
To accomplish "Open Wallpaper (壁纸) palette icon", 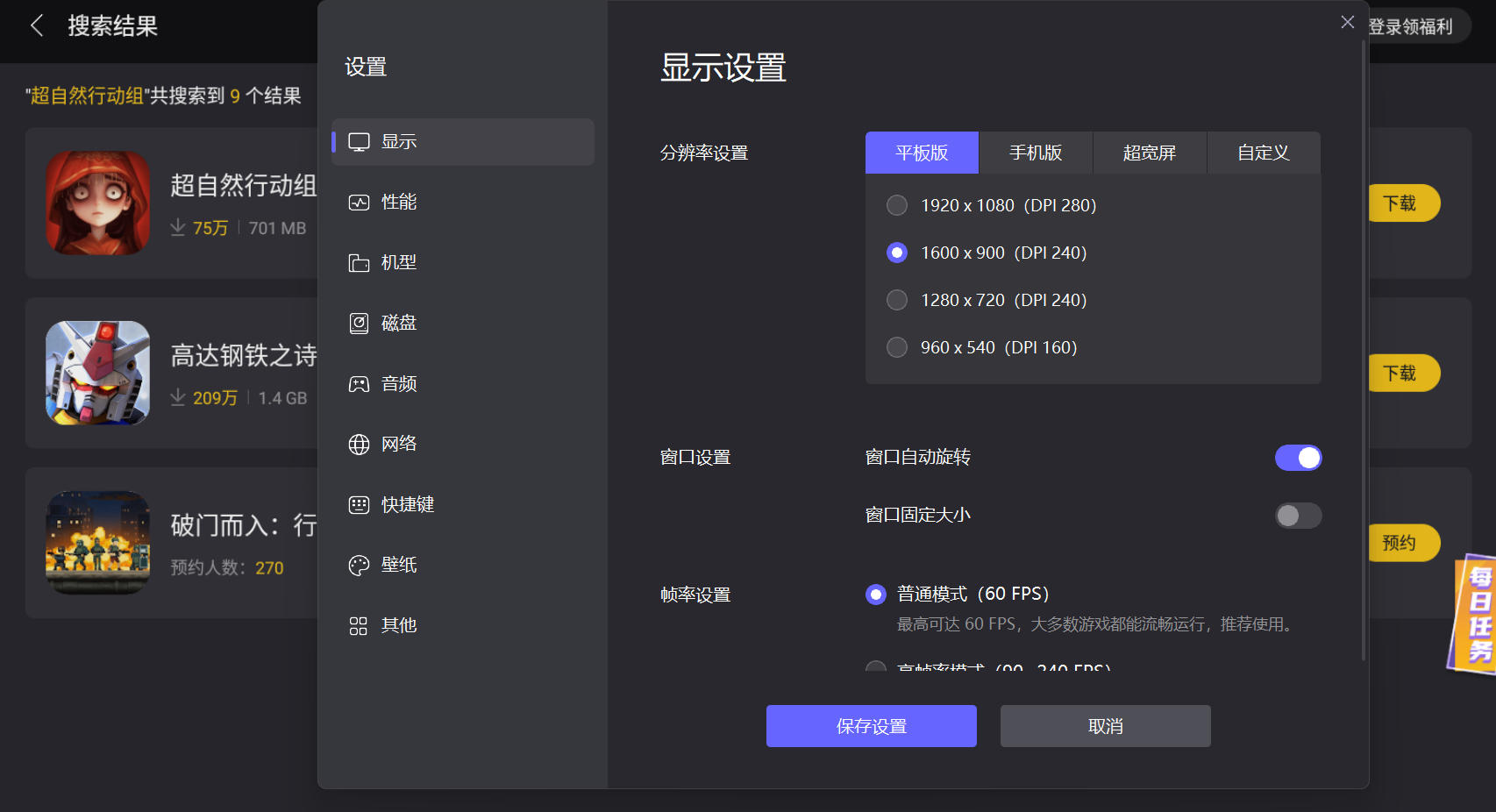I will click(359, 566).
